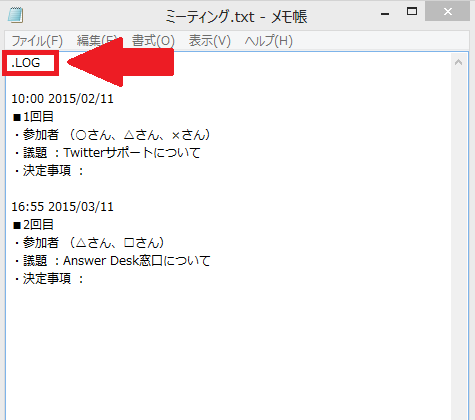Open the ヘルプ(H) menu
This screenshot has width=475, height=420.
[268, 41]
